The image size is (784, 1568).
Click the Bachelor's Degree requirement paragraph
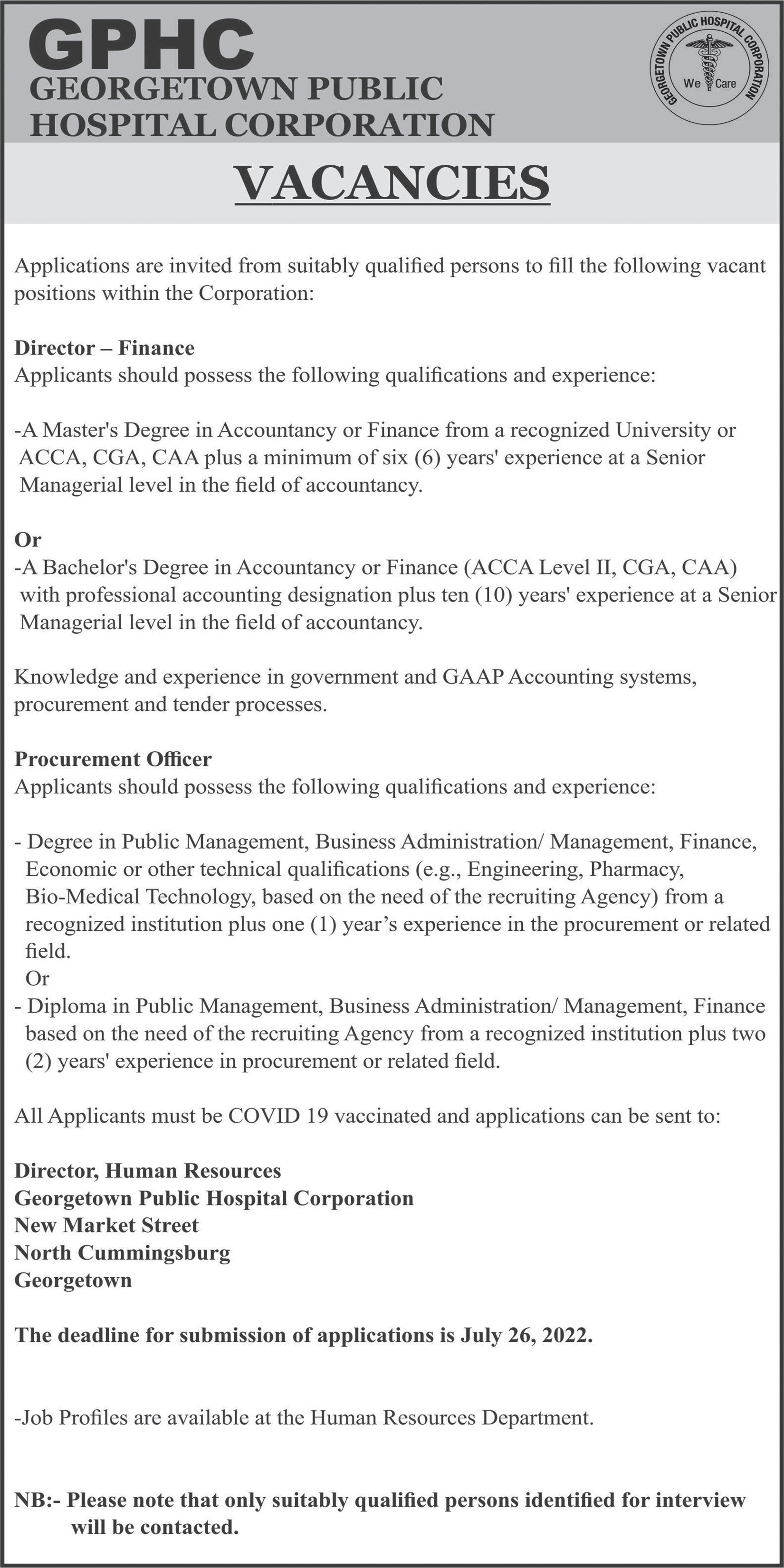396,595
